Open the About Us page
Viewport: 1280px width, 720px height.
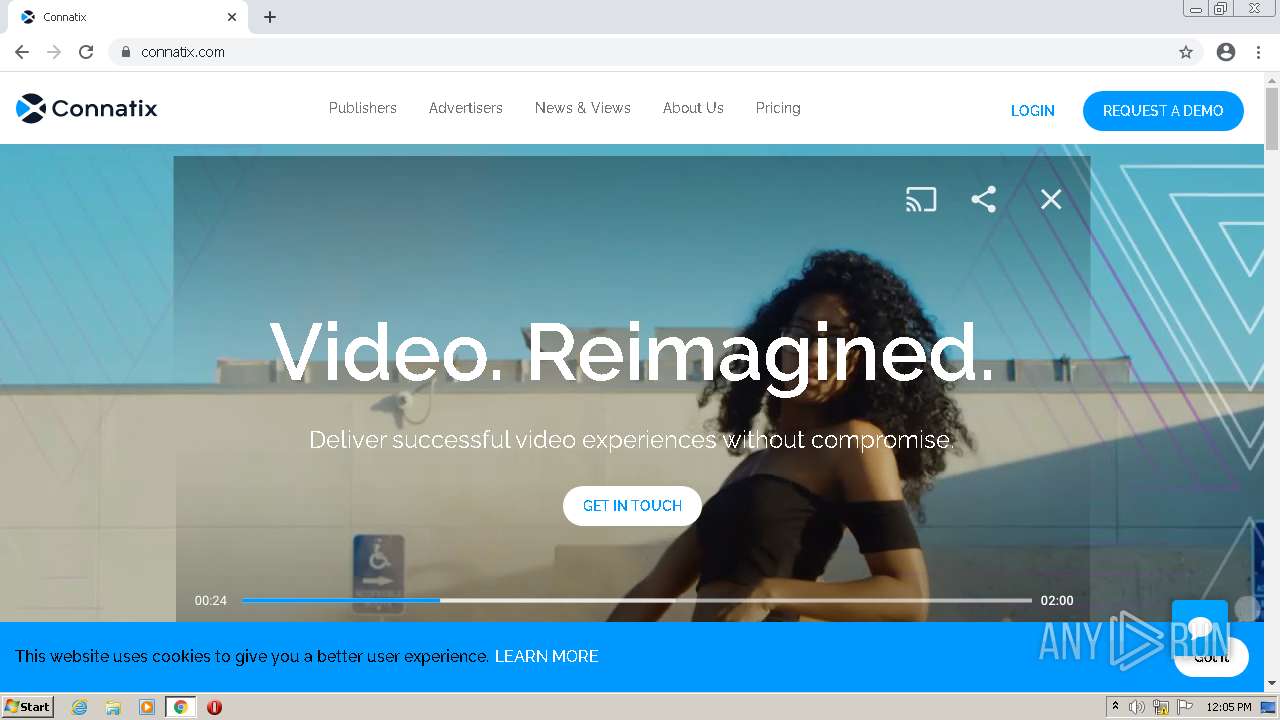pyautogui.click(x=693, y=108)
